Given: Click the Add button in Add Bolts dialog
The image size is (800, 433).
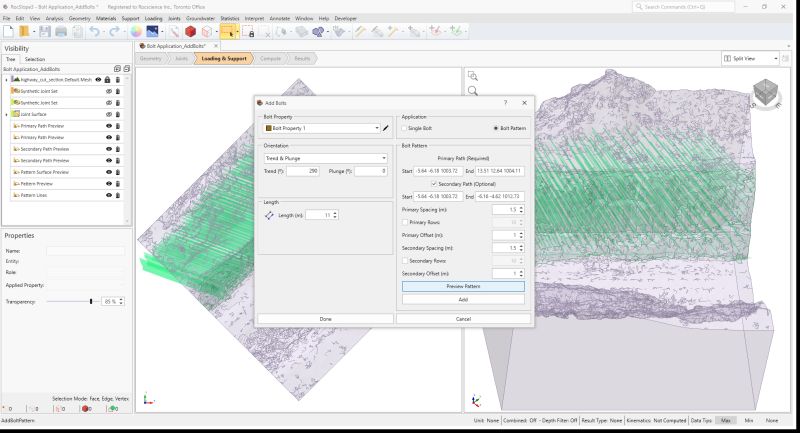Looking at the screenshot, I should point(463,299).
